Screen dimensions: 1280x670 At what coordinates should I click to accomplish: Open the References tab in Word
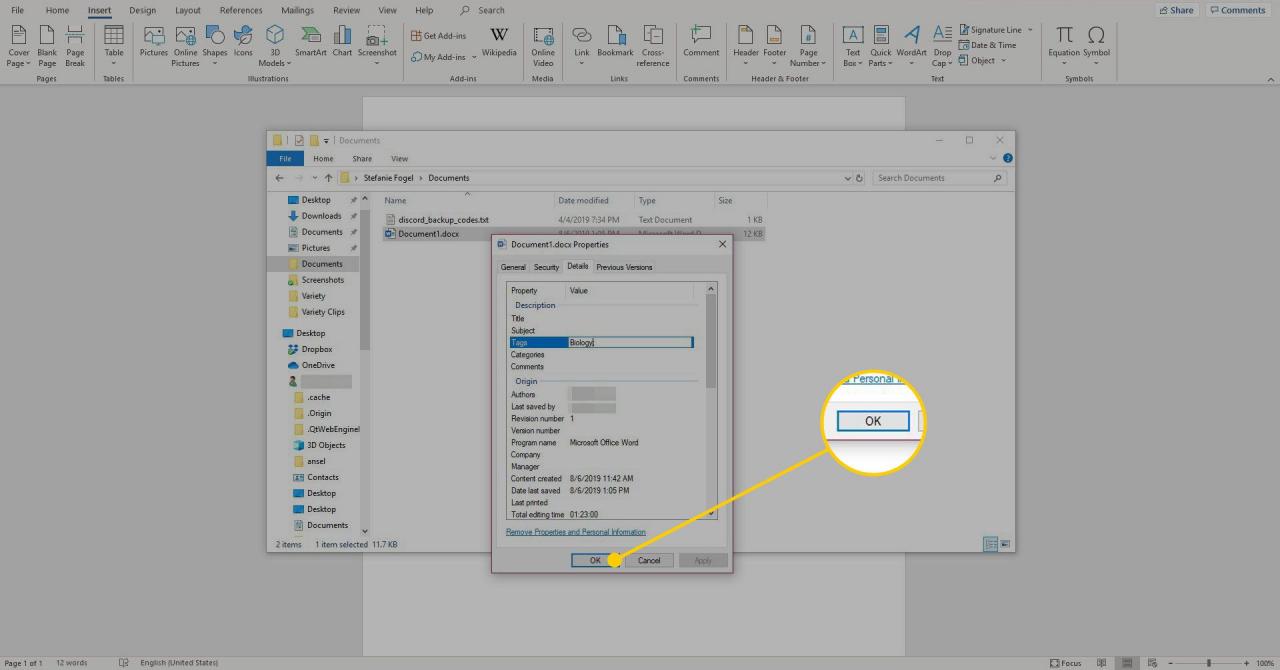coord(241,10)
